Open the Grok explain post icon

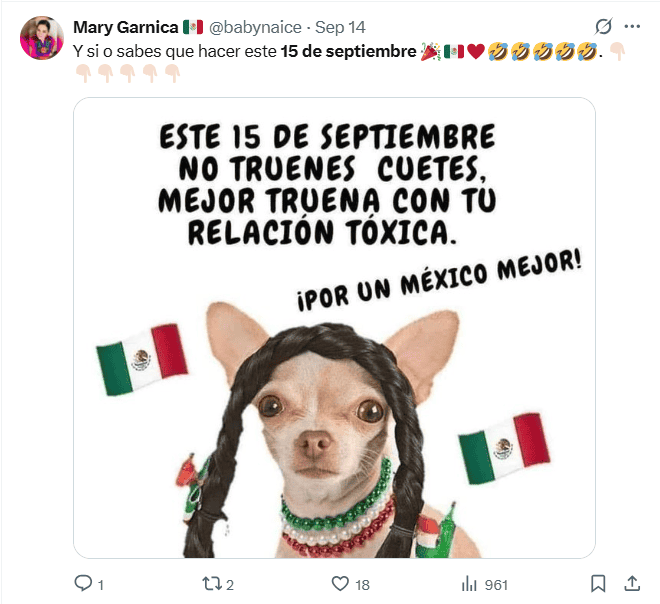[603, 27]
